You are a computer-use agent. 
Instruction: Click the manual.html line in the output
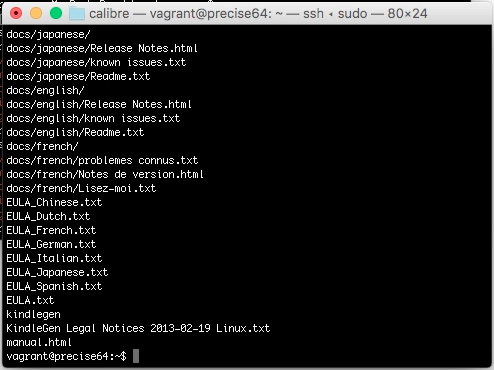click(39, 342)
